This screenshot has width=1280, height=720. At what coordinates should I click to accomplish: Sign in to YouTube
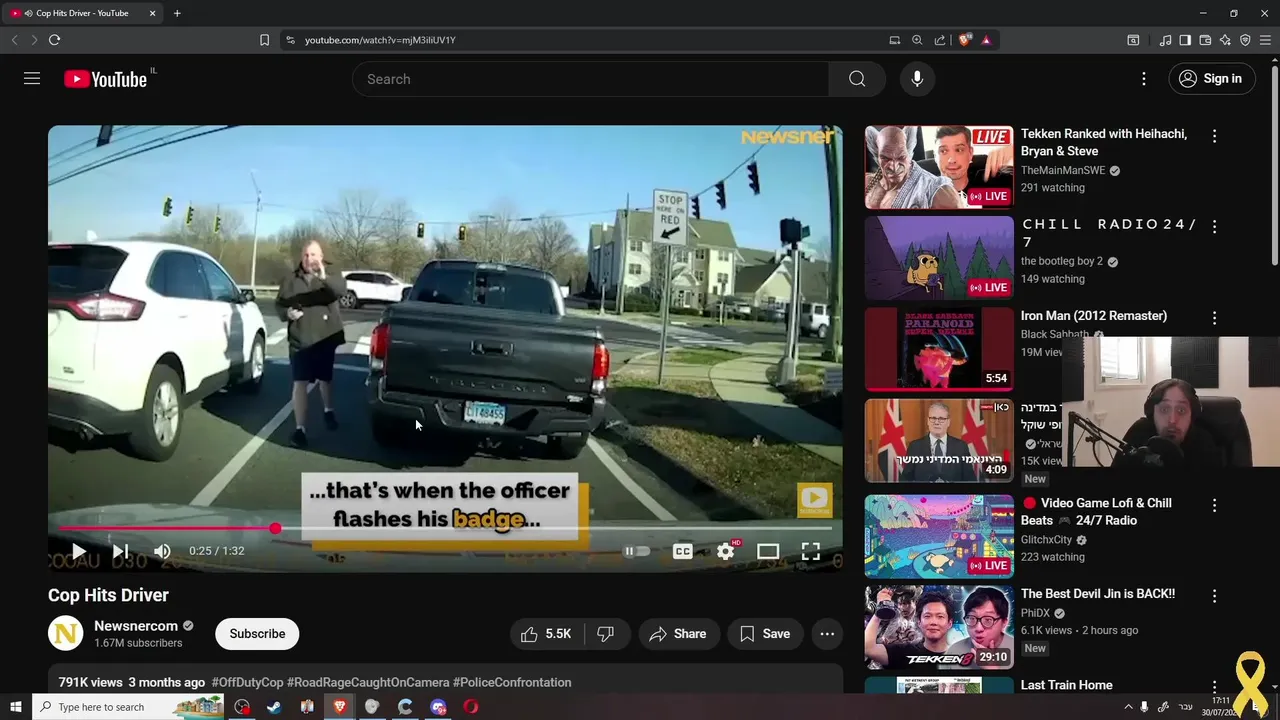click(1211, 79)
